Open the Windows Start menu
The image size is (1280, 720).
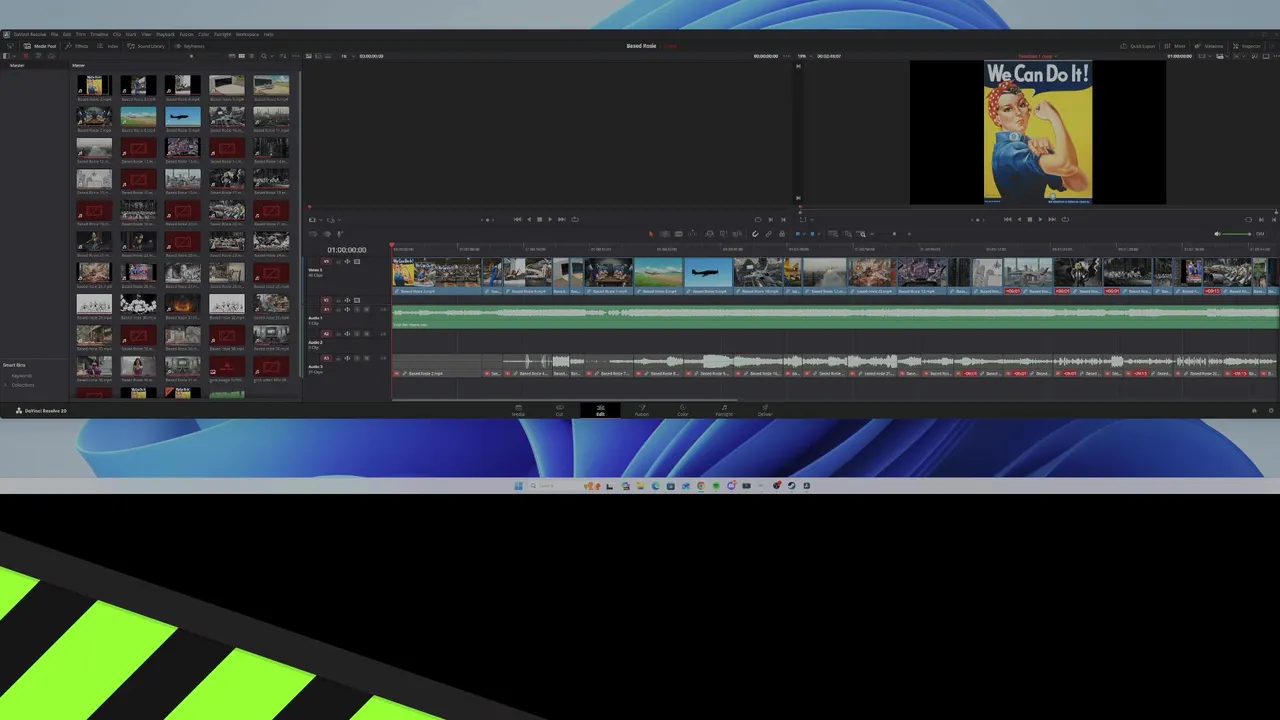(518, 486)
